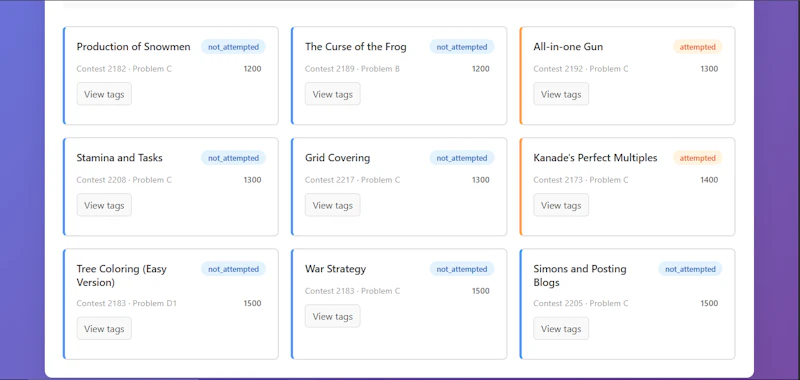Image resolution: width=800 pixels, height=380 pixels.
Task: Open View tags for All-in-one Gun
Action: pos(561,94)
